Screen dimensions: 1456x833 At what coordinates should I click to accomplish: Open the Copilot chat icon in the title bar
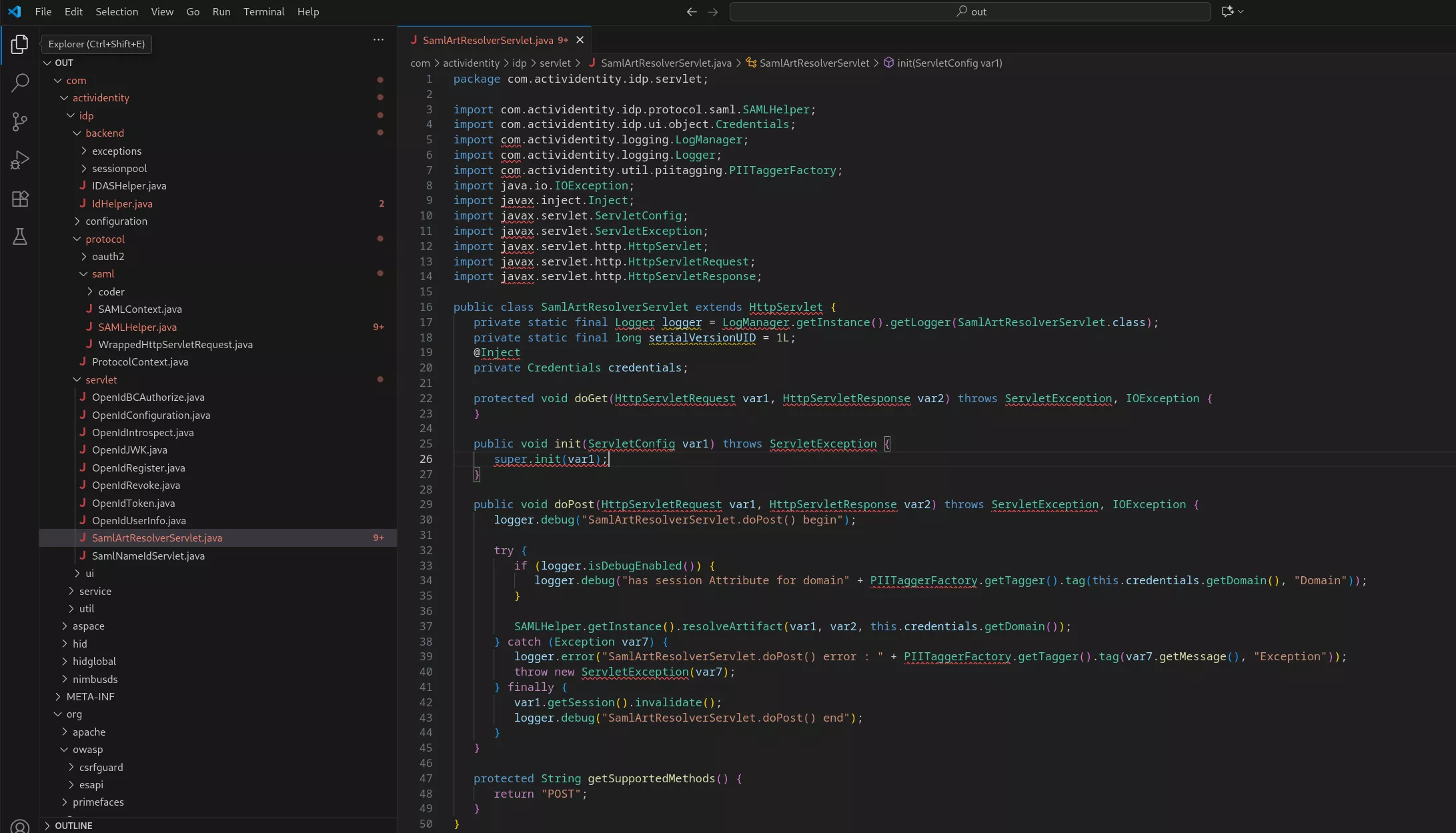(1227, 11)
